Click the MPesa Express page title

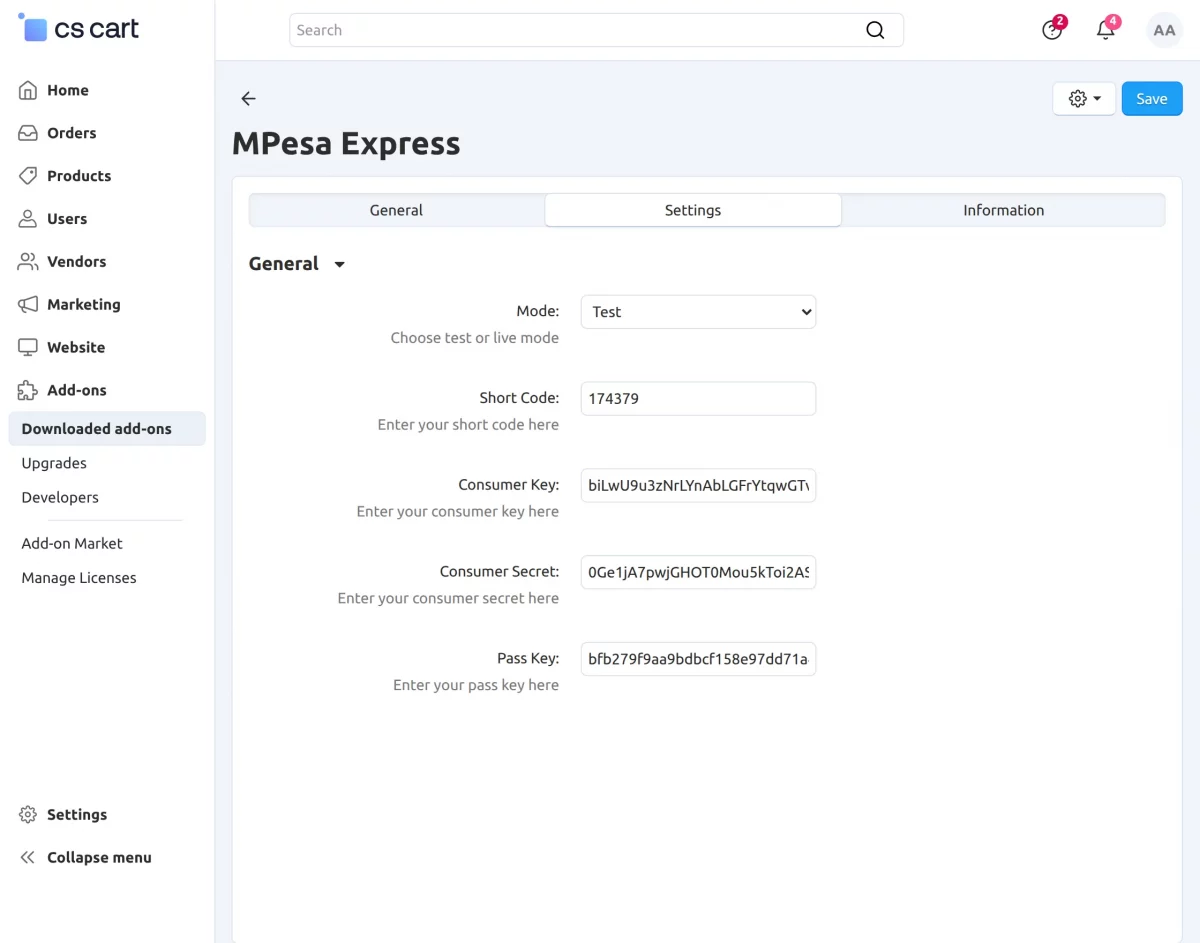tap(346, 144)
